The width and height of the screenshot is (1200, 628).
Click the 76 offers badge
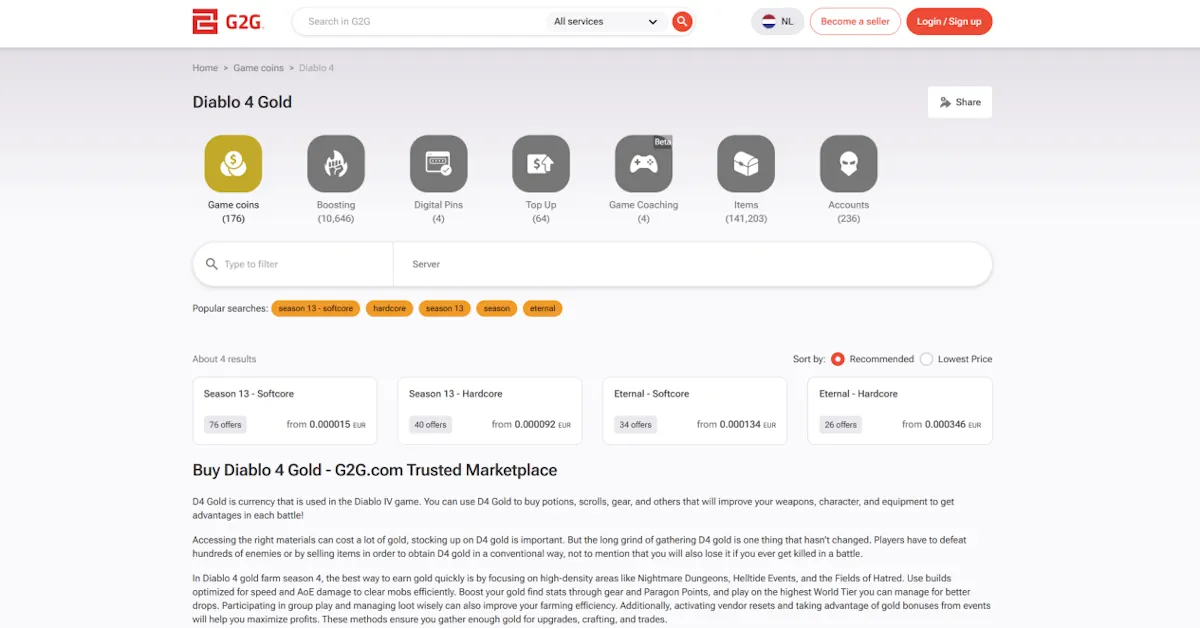pos(225,425)
